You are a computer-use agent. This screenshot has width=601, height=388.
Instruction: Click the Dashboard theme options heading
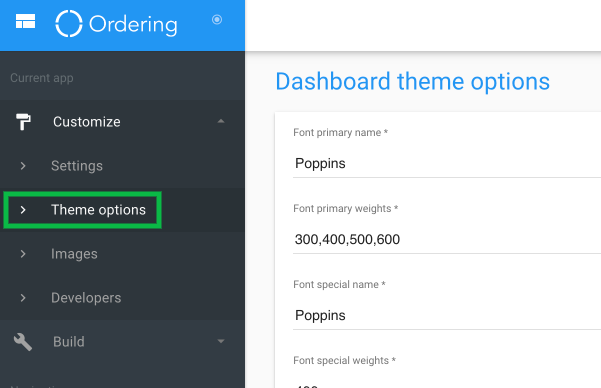pyautogui.click(x=412, y=82)
